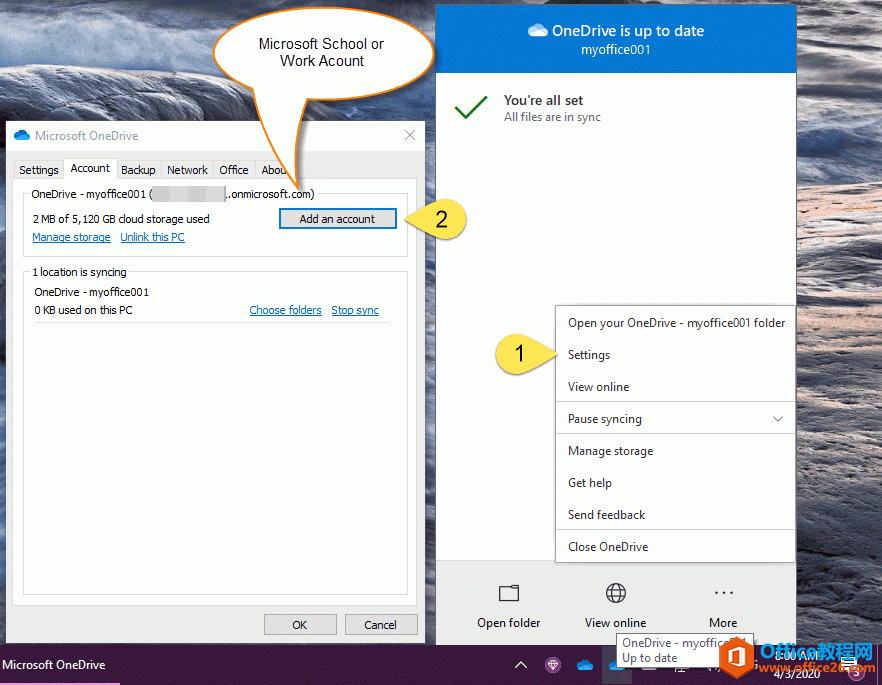Open folder from OneDrive flyout
This screenshot has width=882, height=685.
pos(508,605)
